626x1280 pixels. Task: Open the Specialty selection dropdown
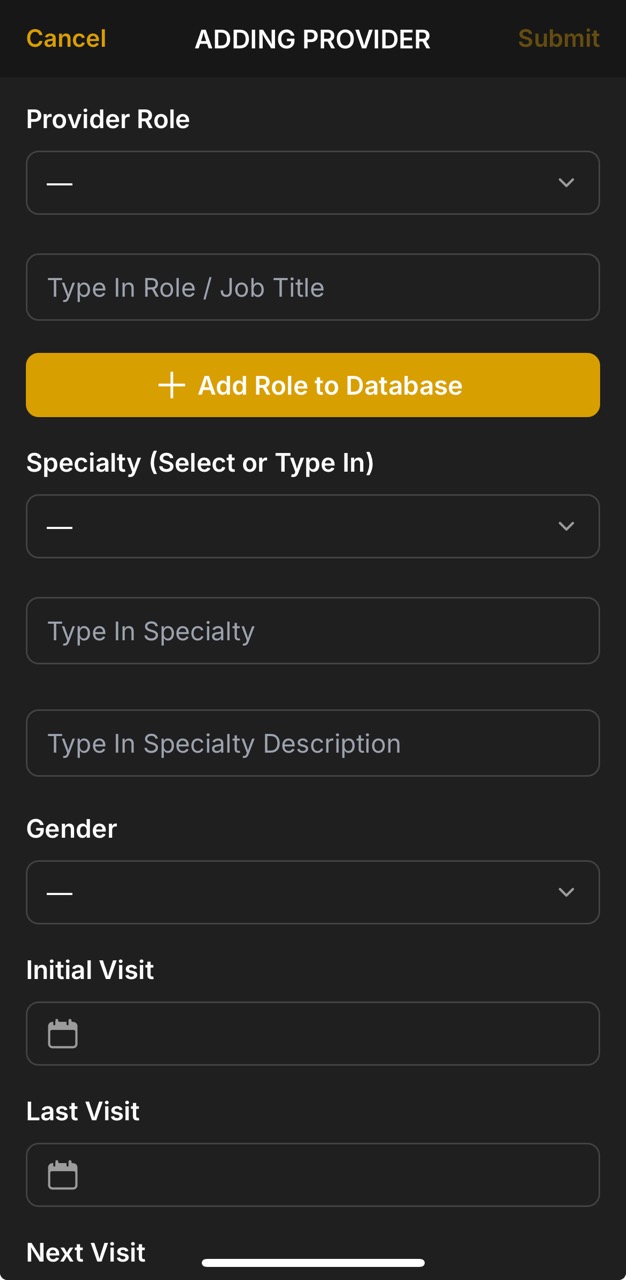313,526
